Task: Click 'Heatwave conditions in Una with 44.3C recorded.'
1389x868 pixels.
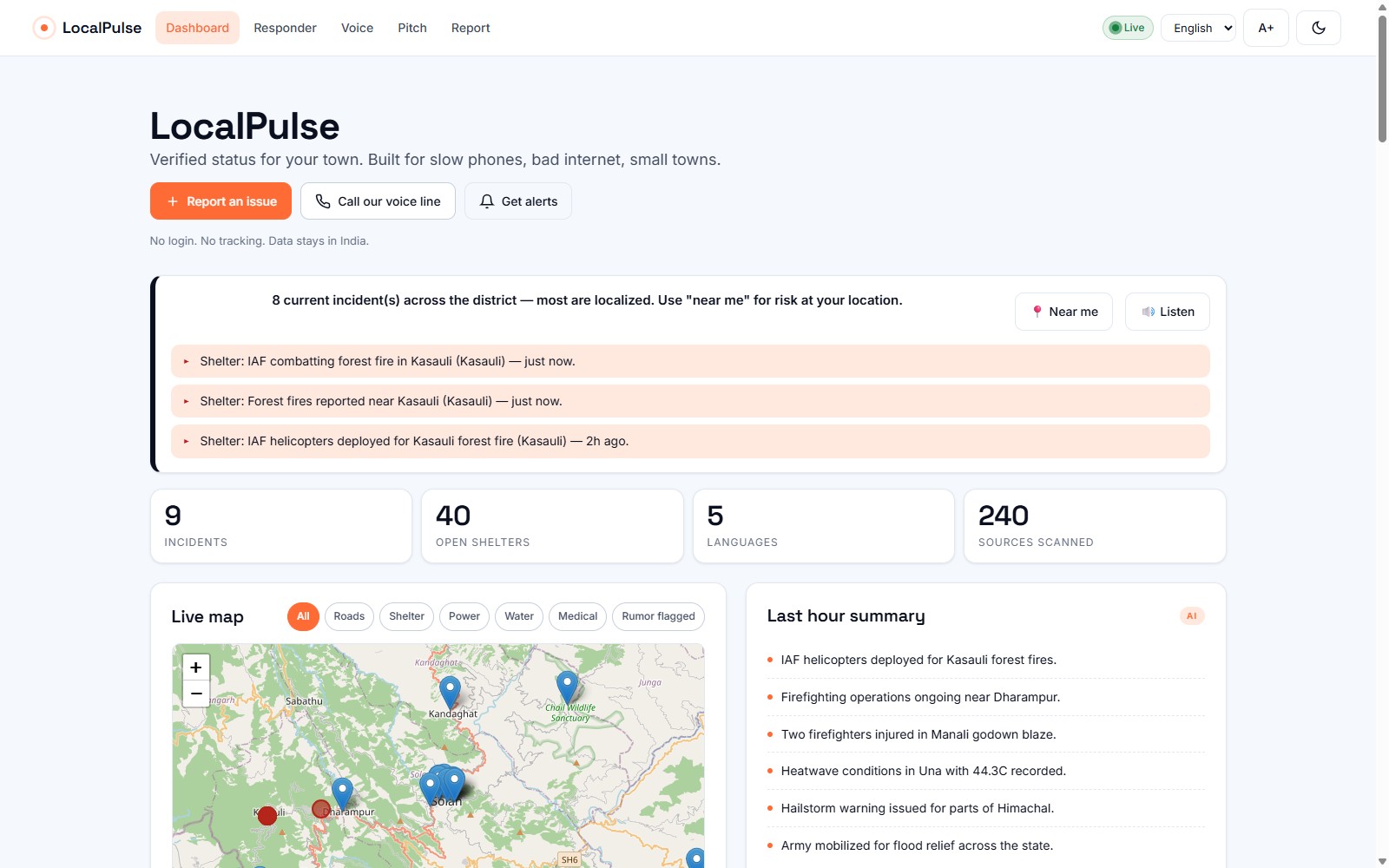Action: [924, 771]
